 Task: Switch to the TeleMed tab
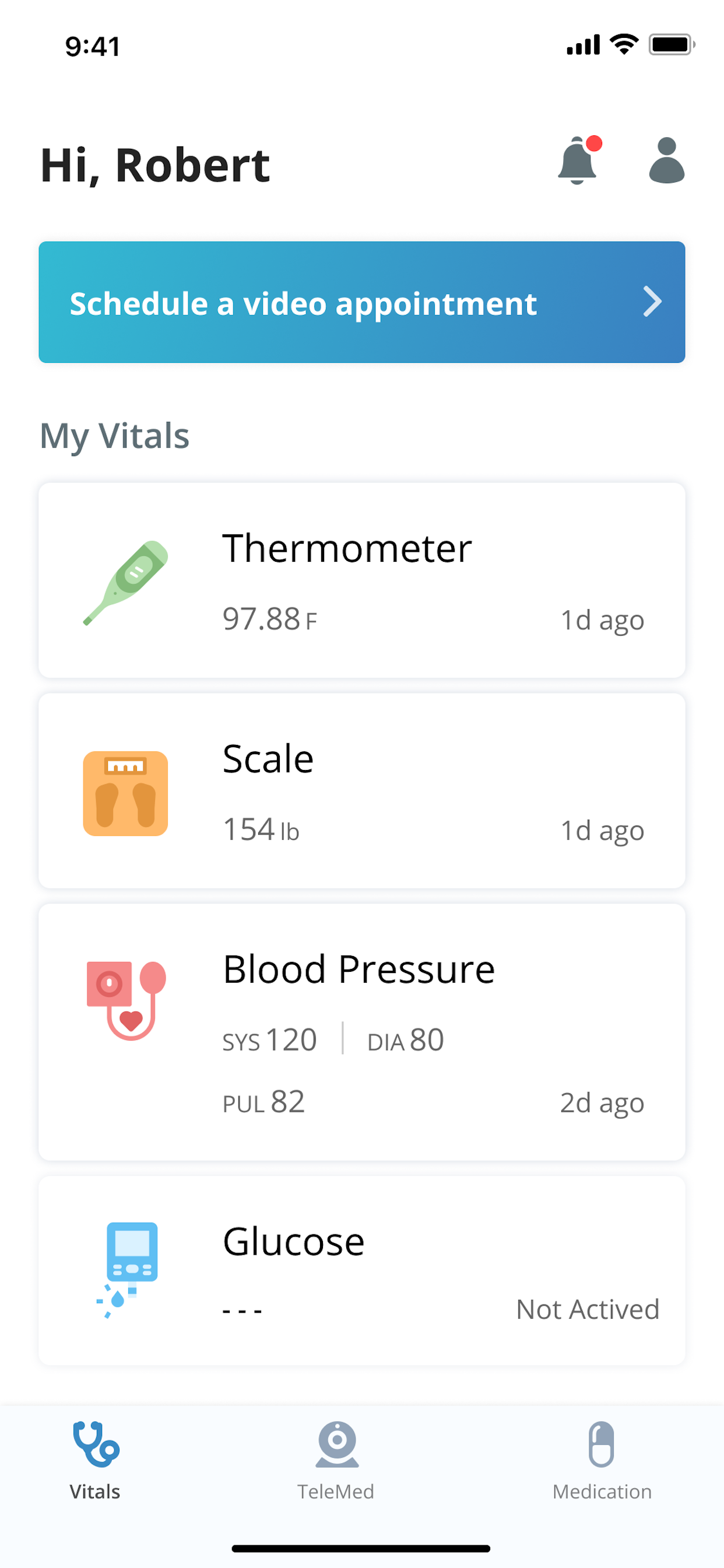[x=336, y=1458]
